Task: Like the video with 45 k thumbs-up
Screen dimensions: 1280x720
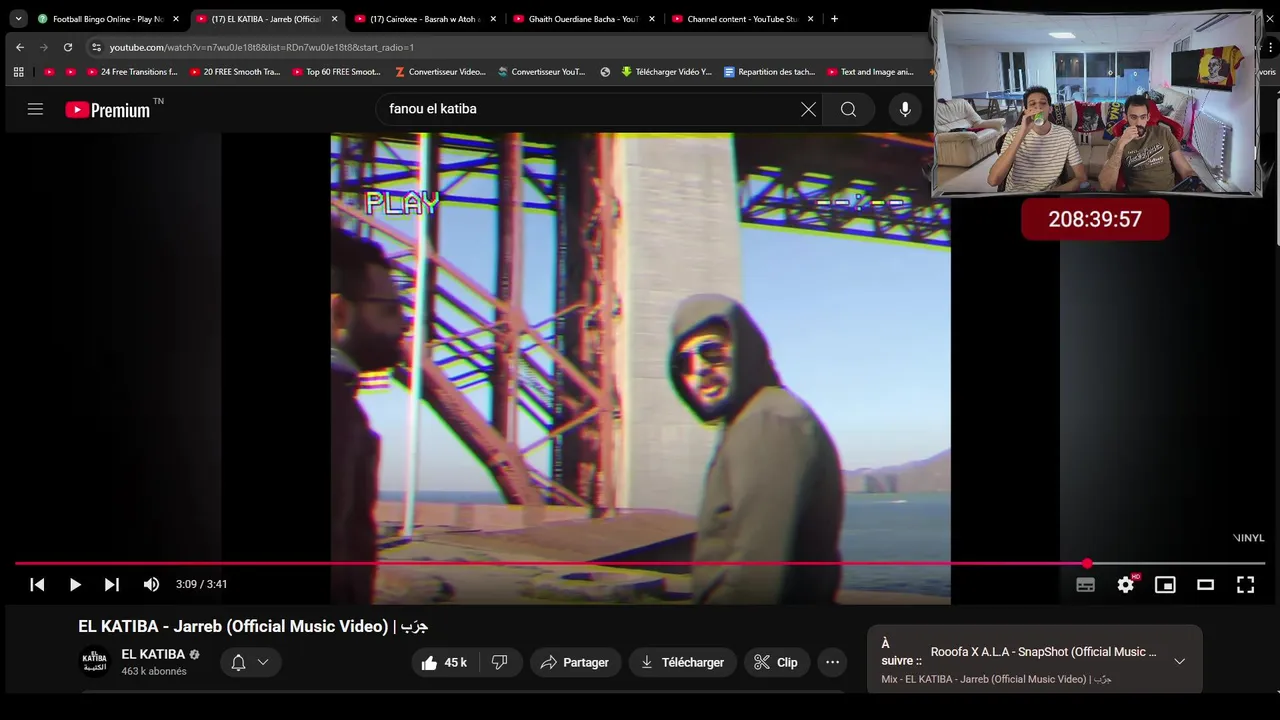Action: coord(445,662)
